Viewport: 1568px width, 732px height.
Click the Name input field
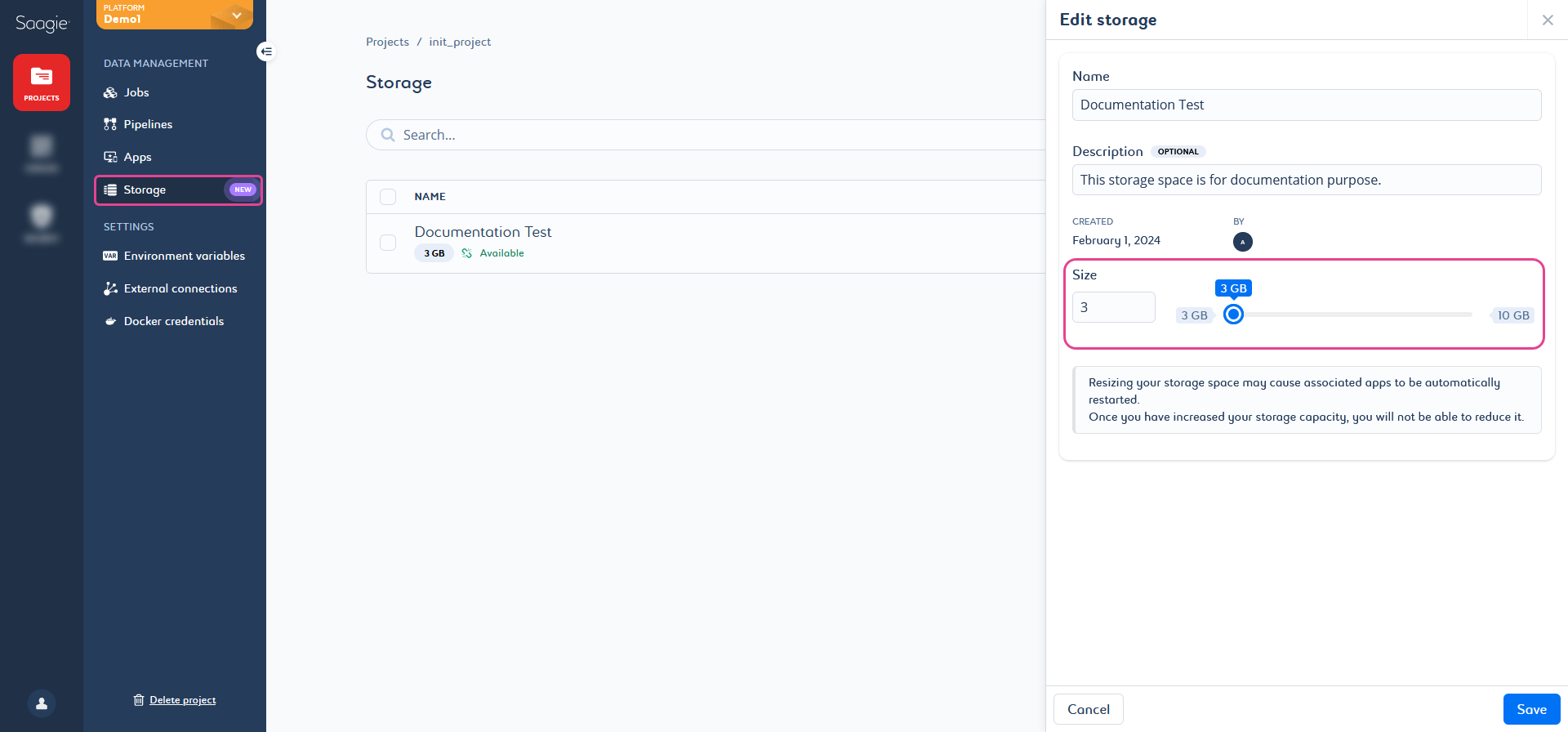click(x=1307, y=105)
